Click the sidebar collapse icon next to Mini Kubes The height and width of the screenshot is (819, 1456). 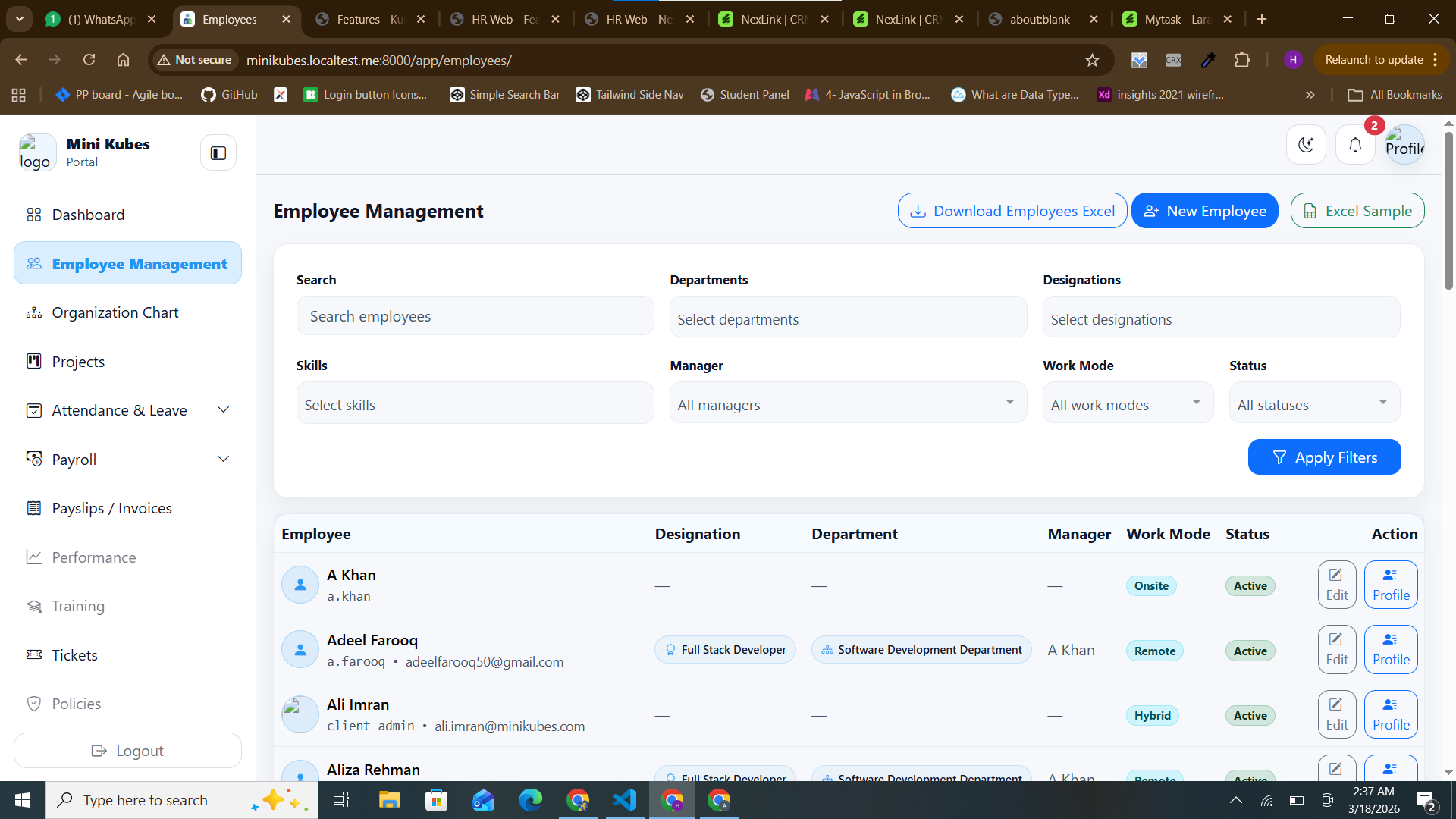coord(218,152)
